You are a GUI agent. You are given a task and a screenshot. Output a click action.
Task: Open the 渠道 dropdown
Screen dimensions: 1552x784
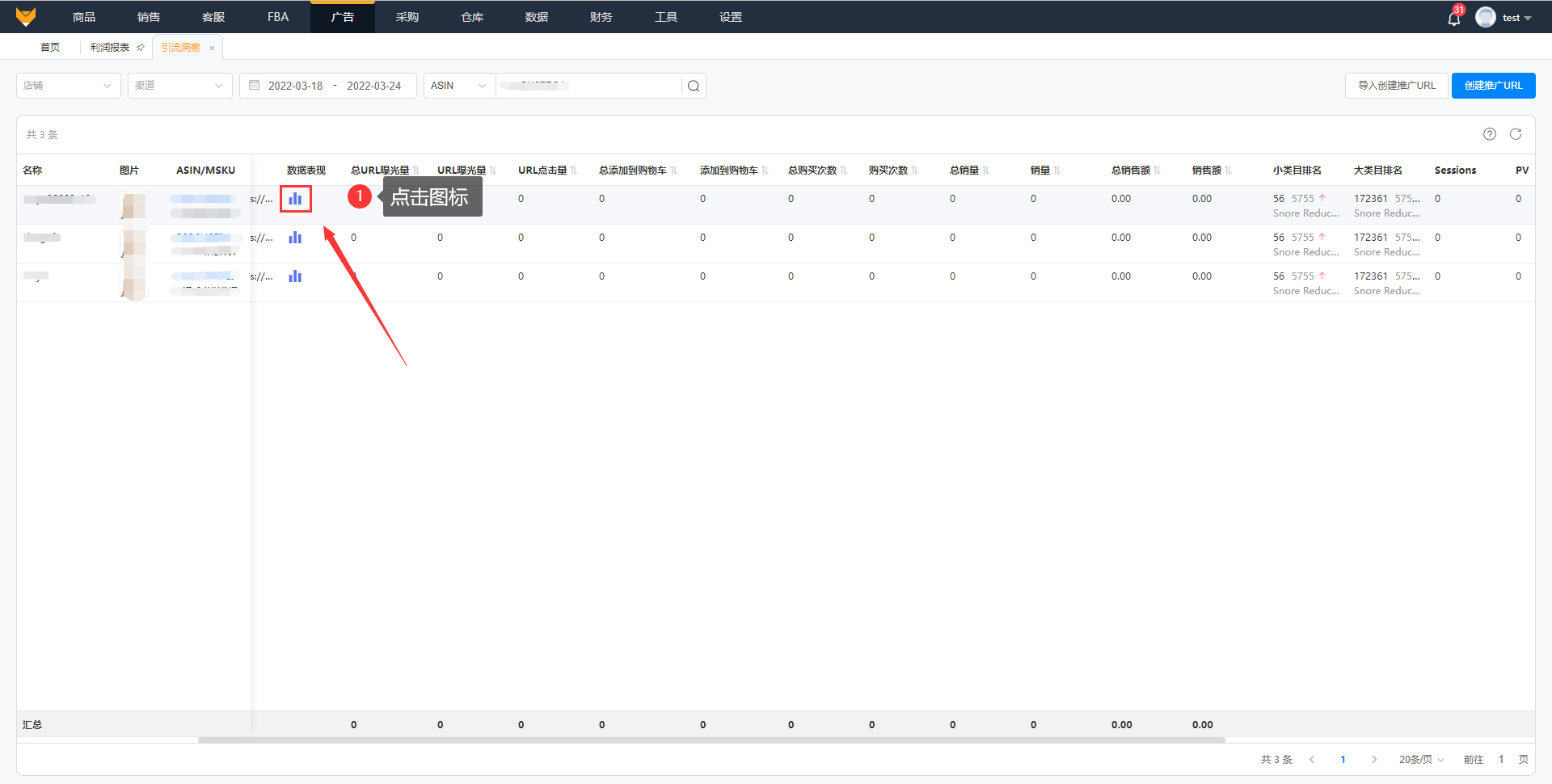[x=180, y=86]
